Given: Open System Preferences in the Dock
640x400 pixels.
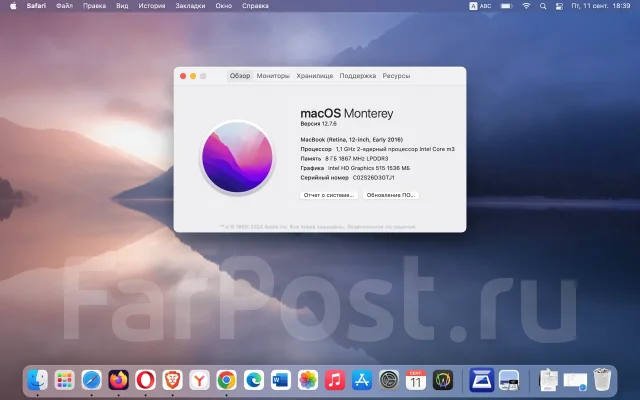Looking at the screenshot, I should (389, 380).
